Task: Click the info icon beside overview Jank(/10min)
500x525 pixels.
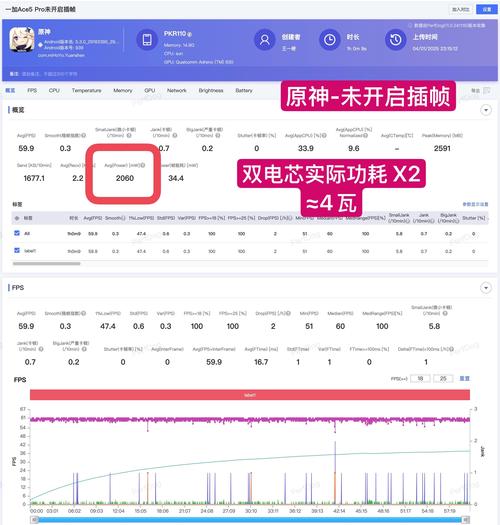Action: pyautogui.click(x=174, y=136)
